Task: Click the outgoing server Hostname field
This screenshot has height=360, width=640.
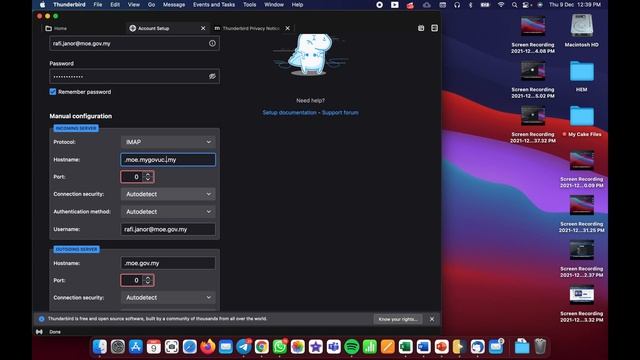Action: click(x=168, y=263)
